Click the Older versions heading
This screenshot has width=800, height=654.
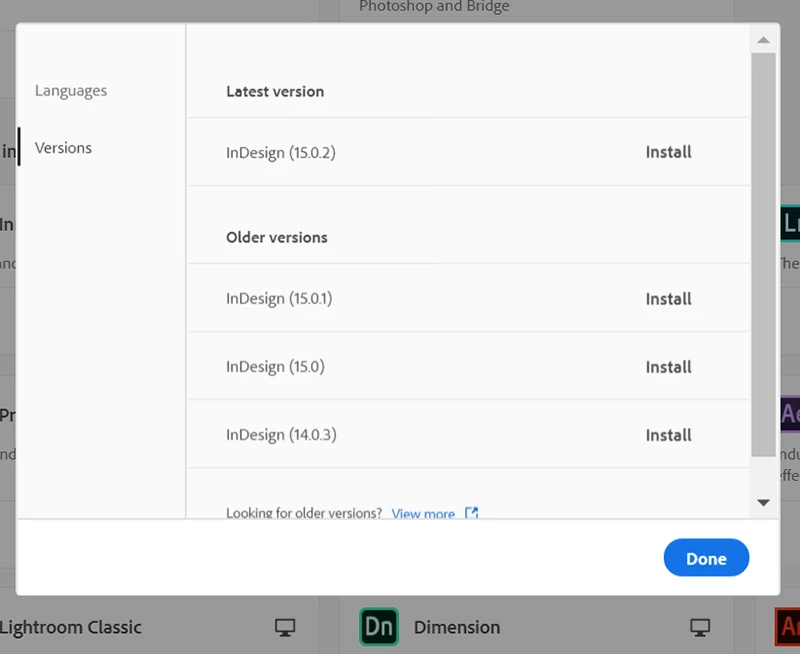[277, 238]
